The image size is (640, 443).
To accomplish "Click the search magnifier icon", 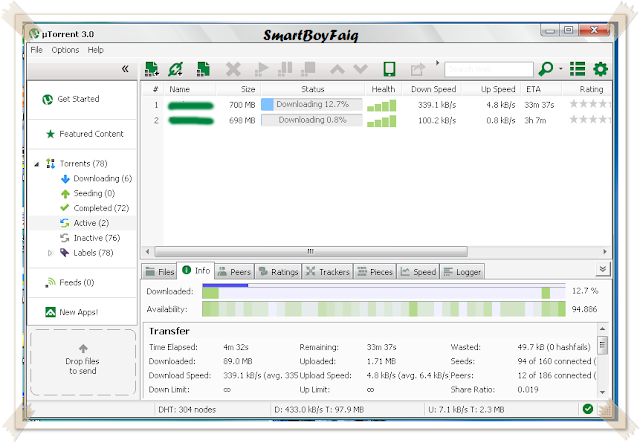I will 546,69.
